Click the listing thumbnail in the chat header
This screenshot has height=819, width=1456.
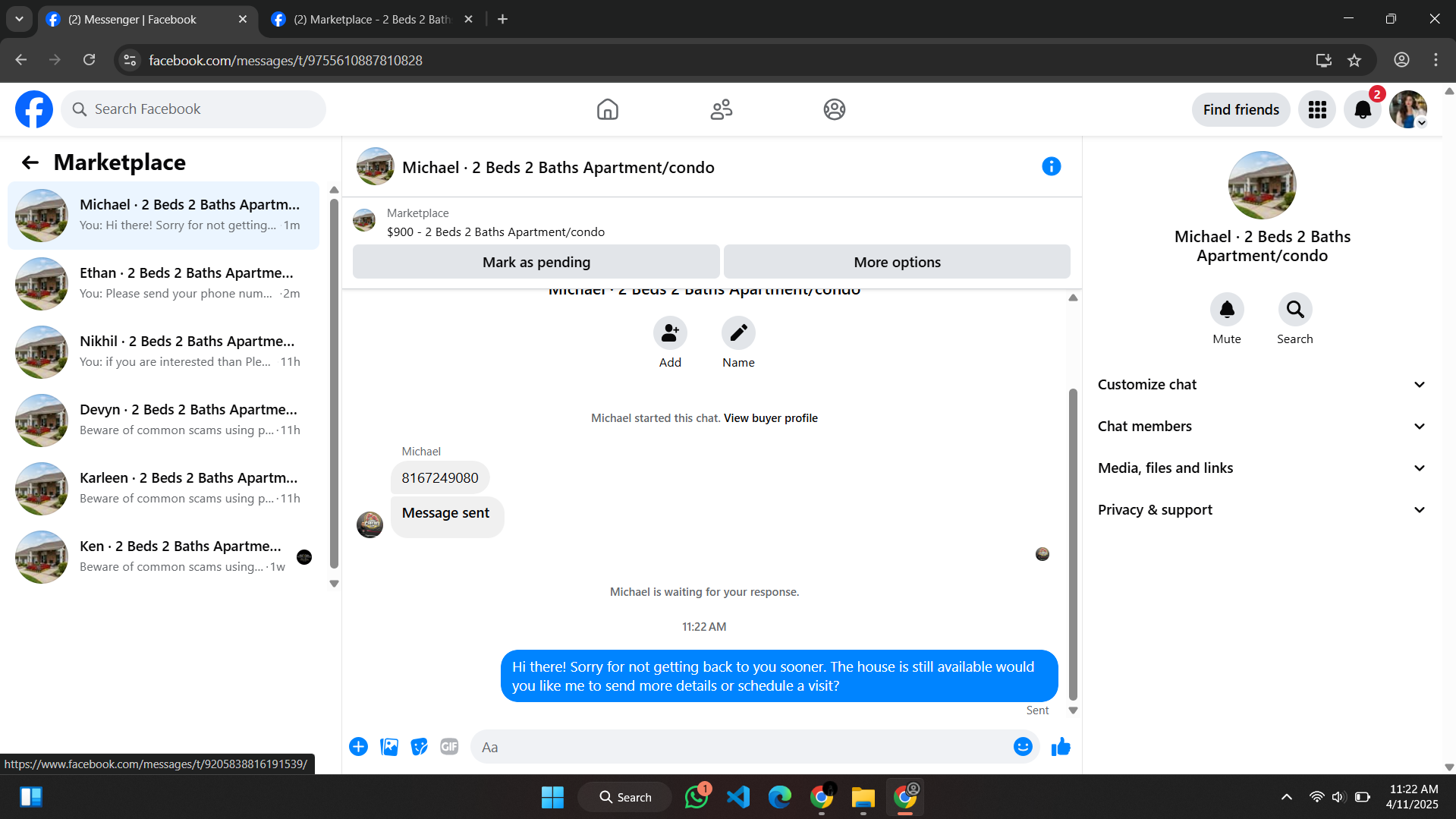(375, 166)
